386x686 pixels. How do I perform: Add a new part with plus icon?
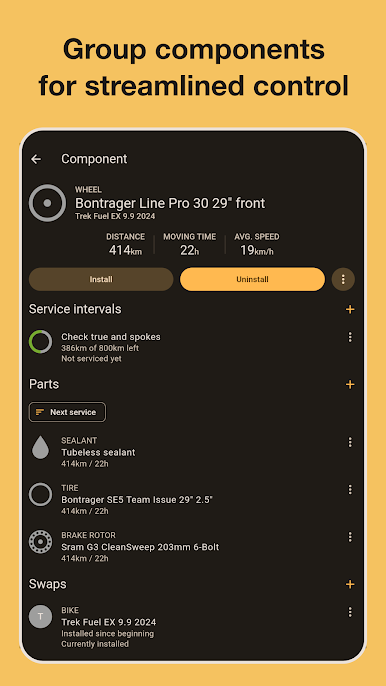pos(350,385)
